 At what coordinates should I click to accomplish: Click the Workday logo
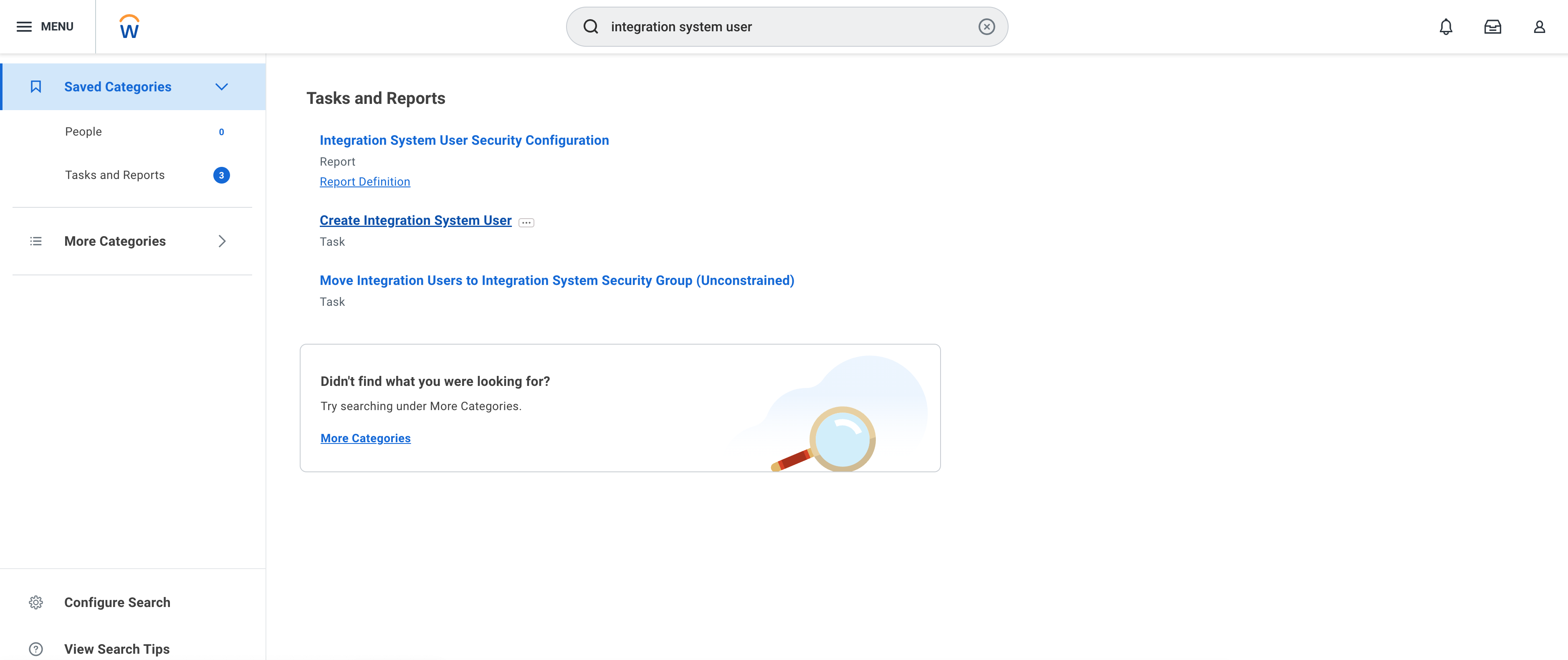pyautogui.click(x=129, y=26)
